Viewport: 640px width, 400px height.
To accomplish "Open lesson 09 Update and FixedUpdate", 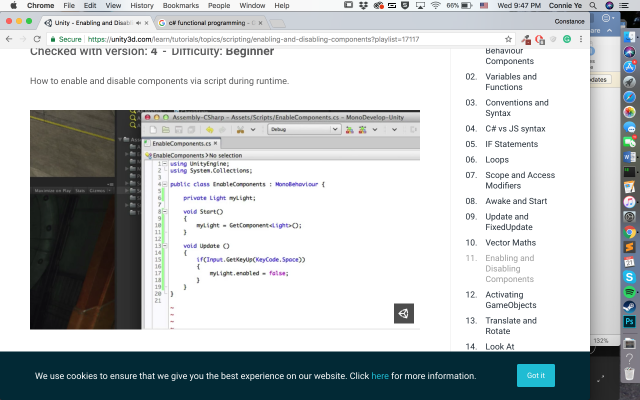I will 509,222.
